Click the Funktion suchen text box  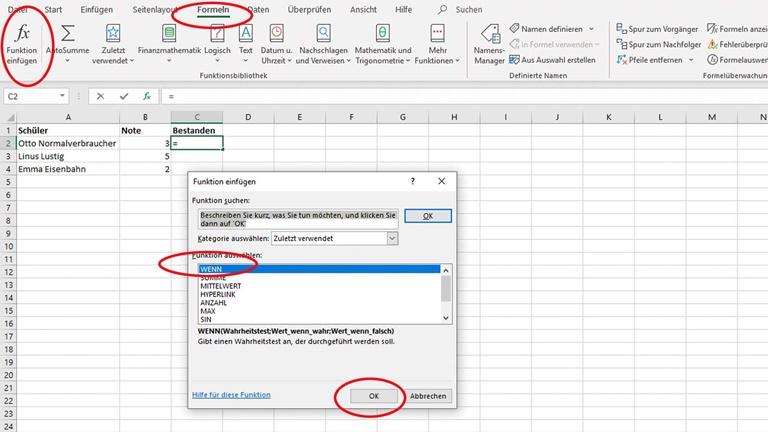pyautogui.click(x=298, y=219)
